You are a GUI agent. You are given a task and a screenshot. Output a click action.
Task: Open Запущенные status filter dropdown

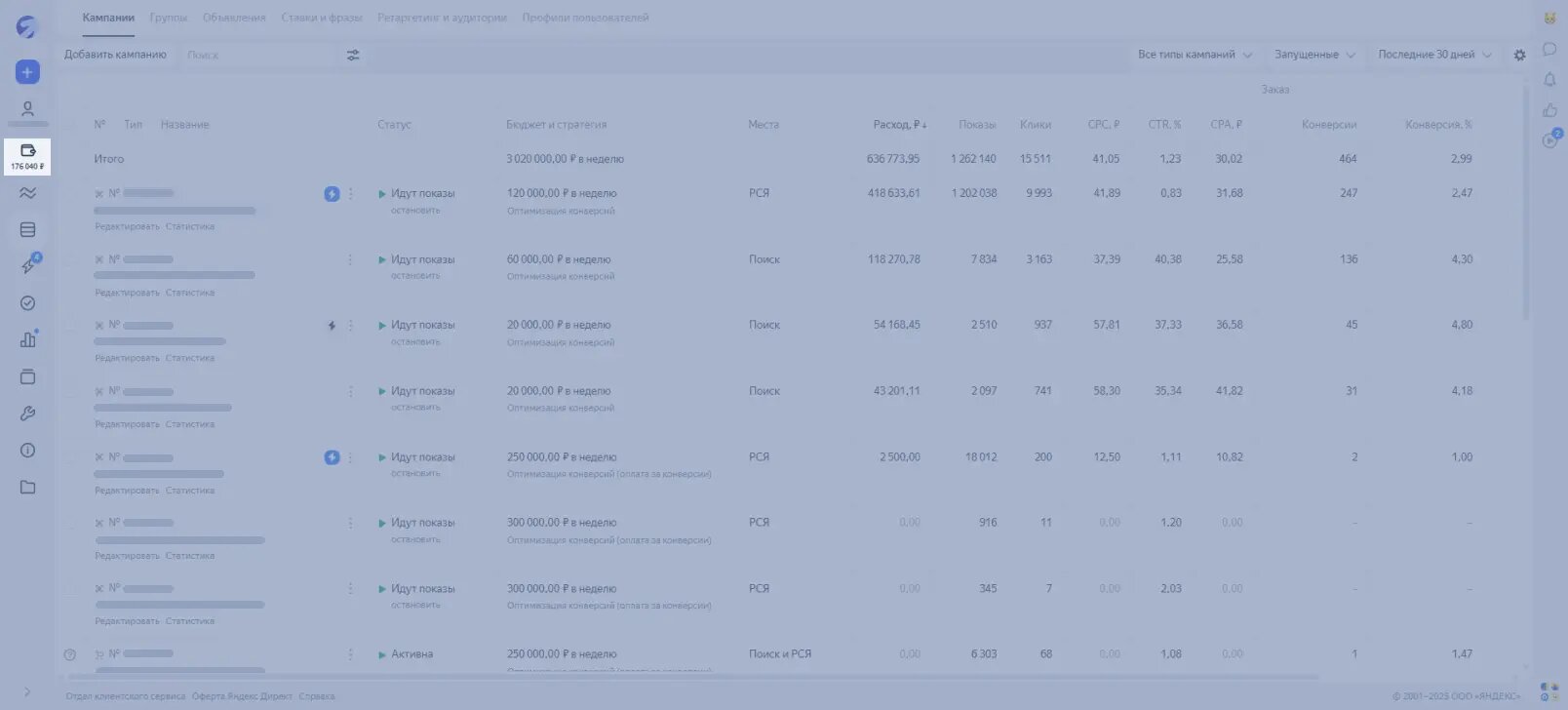[x=1314, y=55]
